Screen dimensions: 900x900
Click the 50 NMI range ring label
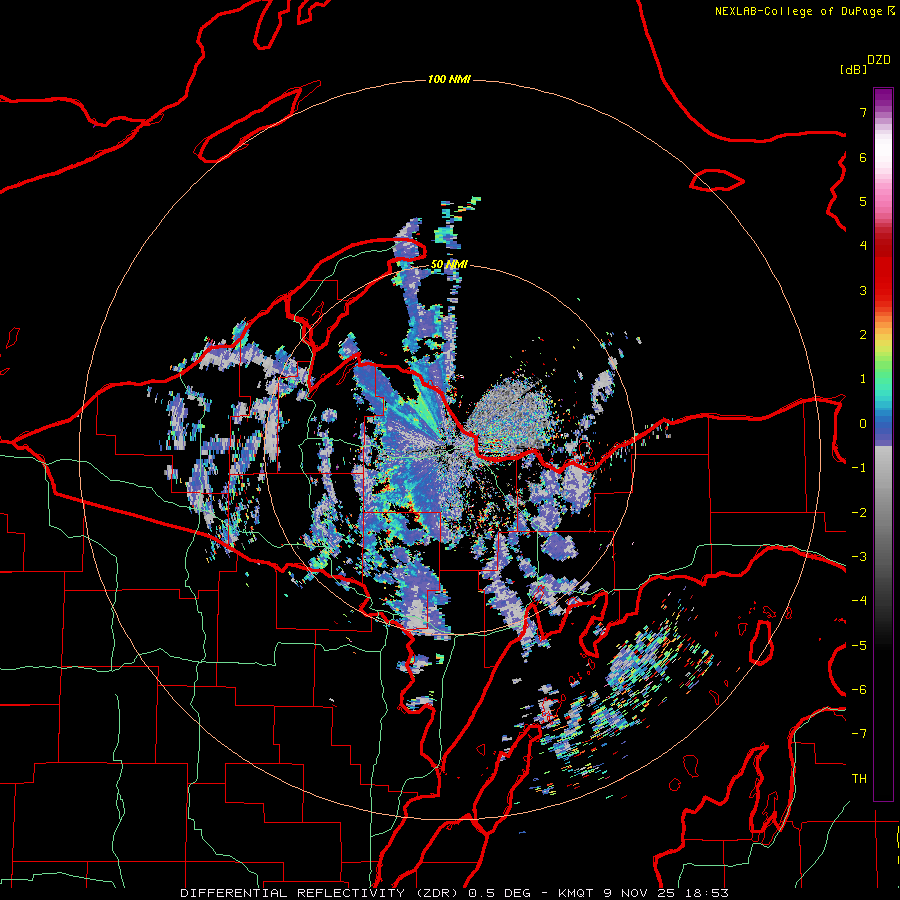pos(449,264)
